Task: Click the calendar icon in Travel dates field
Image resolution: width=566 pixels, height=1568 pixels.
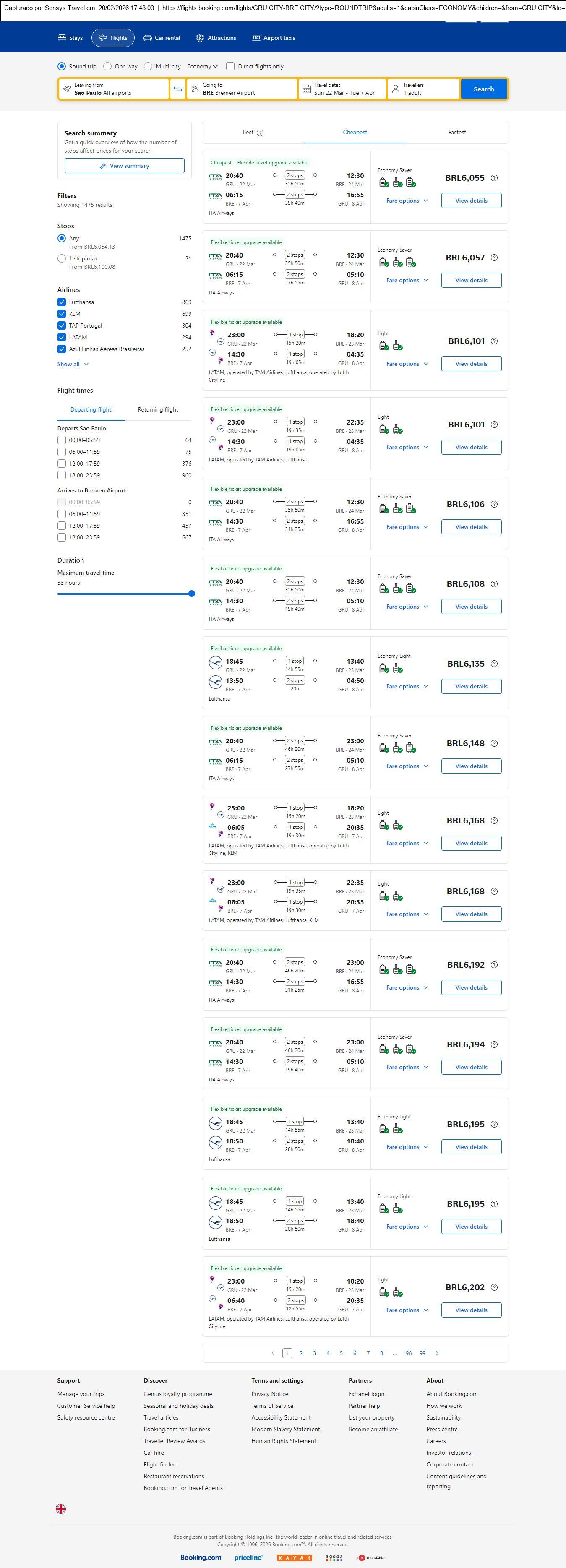Action: pos(307,89)
